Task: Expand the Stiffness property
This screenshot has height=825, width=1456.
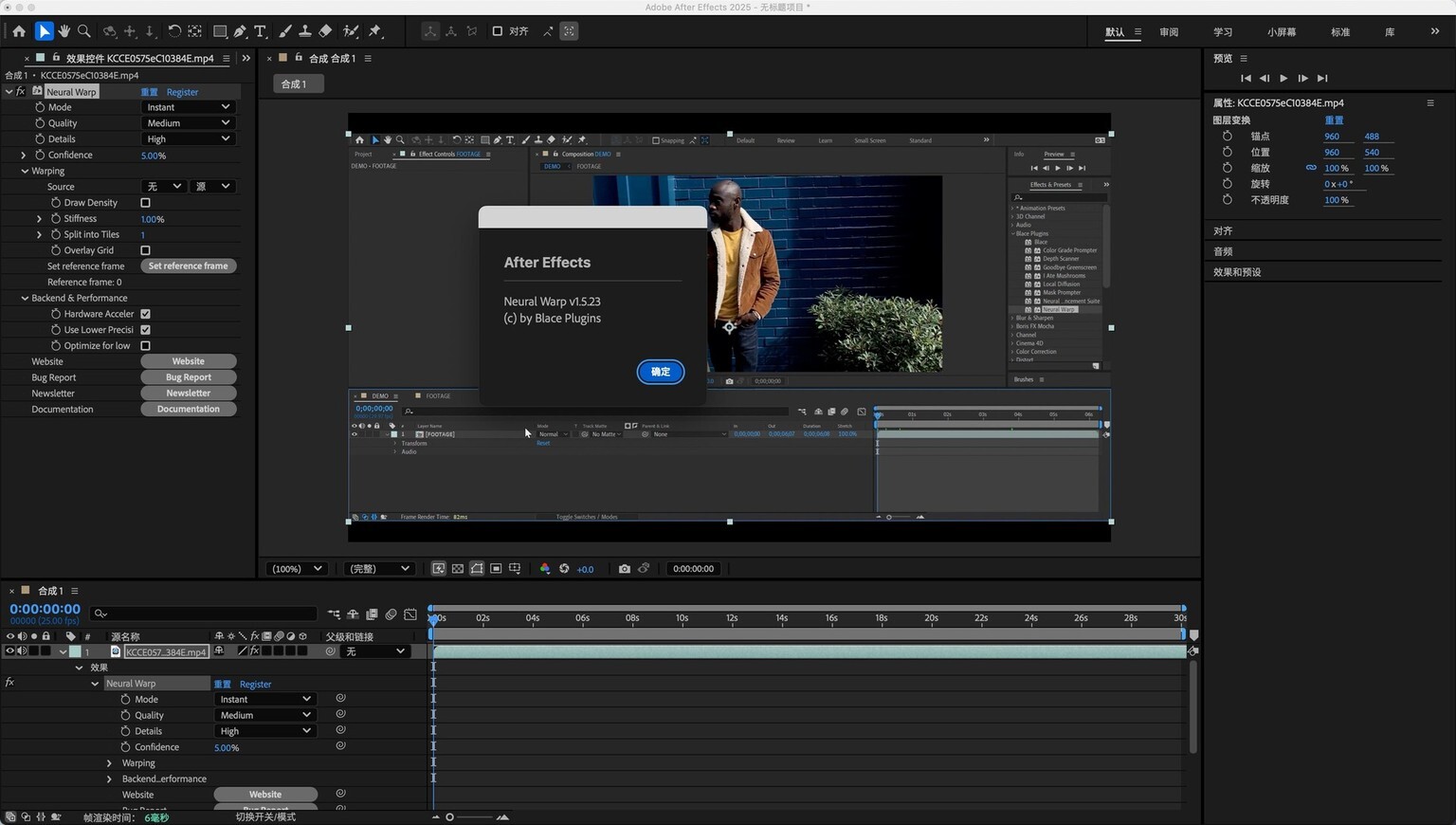Action: point(39,219)
